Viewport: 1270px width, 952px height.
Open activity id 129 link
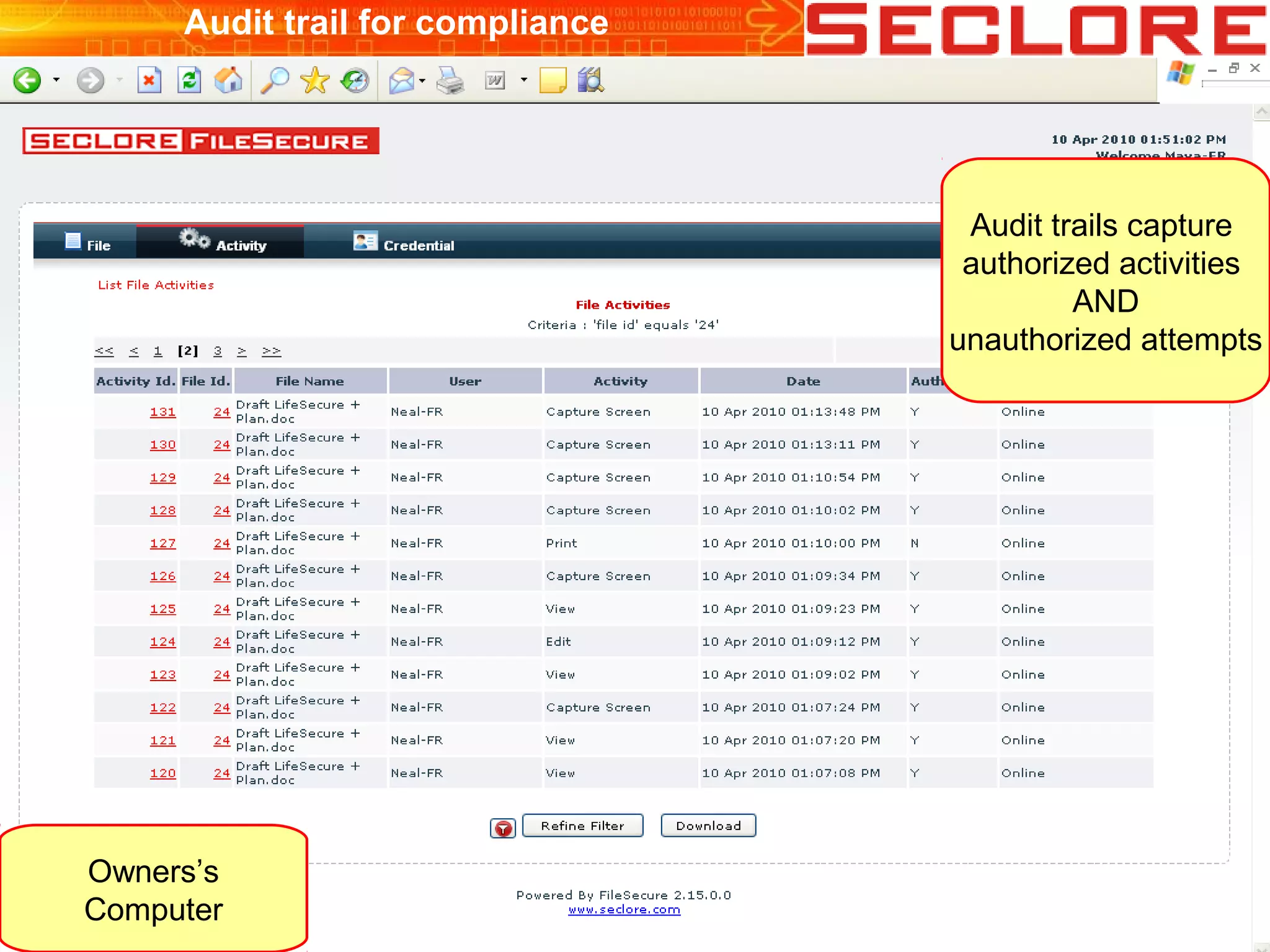[x=162, y=478]
